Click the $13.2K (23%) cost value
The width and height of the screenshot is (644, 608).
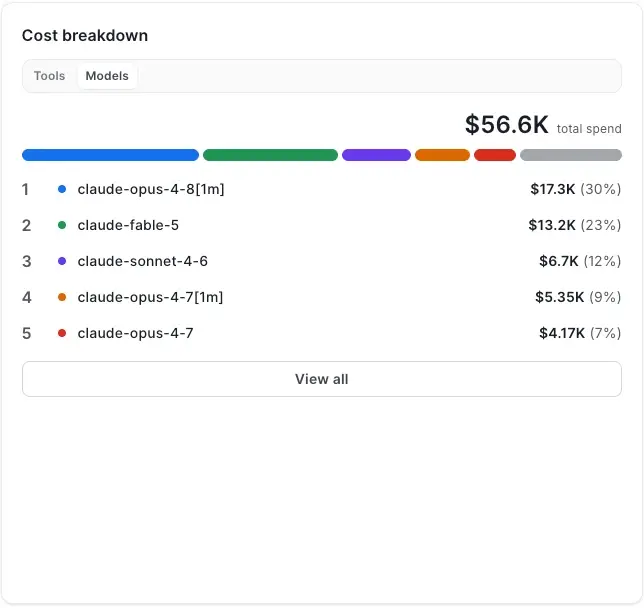[x=575, y=225]
